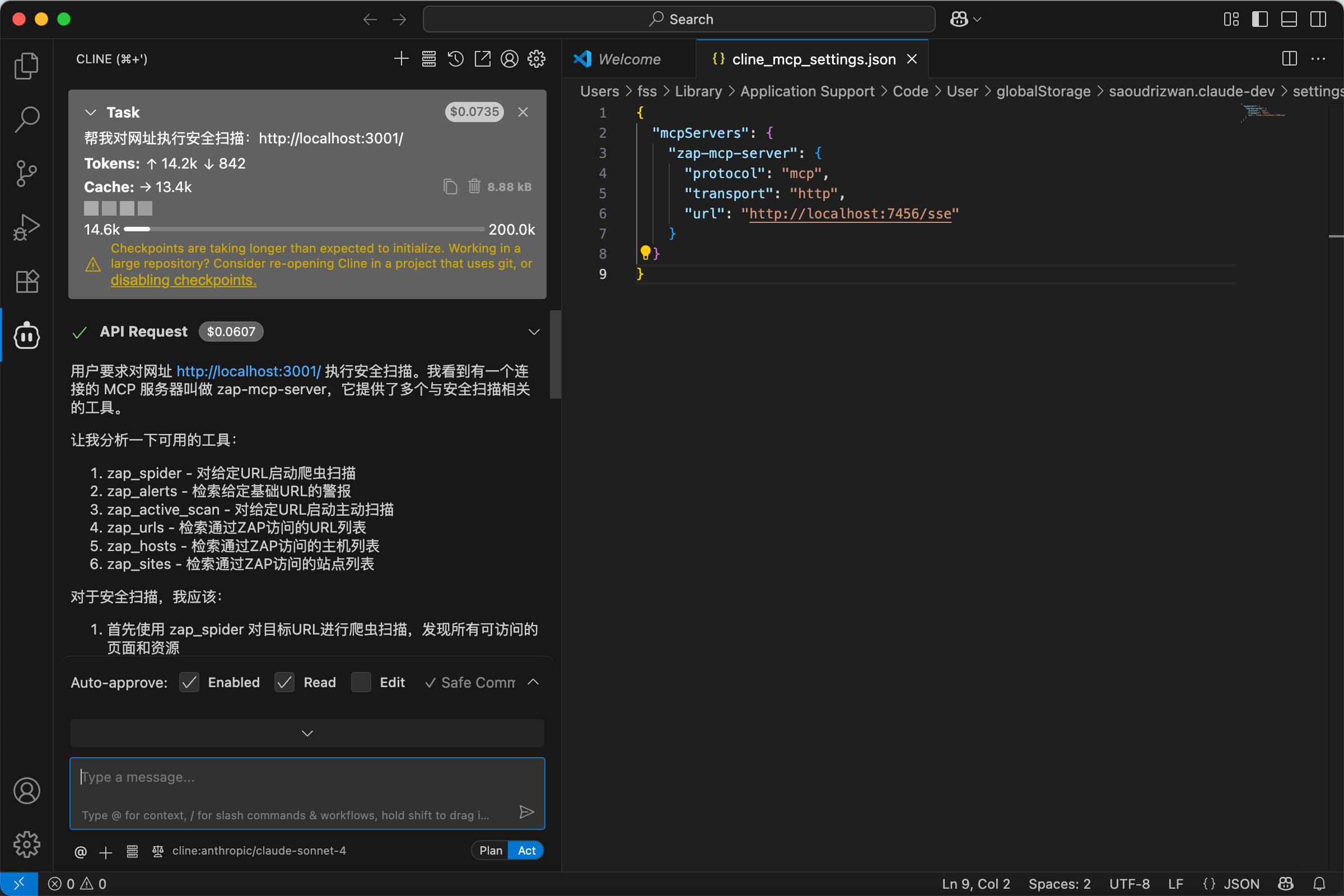1344x896 pixels.
Task: Switch Cline to Plan mode
Action: pos(491,850)
